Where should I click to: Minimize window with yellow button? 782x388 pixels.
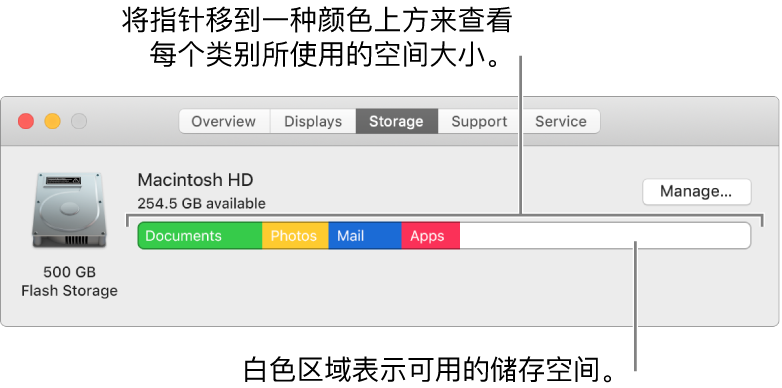pyautogui.click(x=52, y=121)
